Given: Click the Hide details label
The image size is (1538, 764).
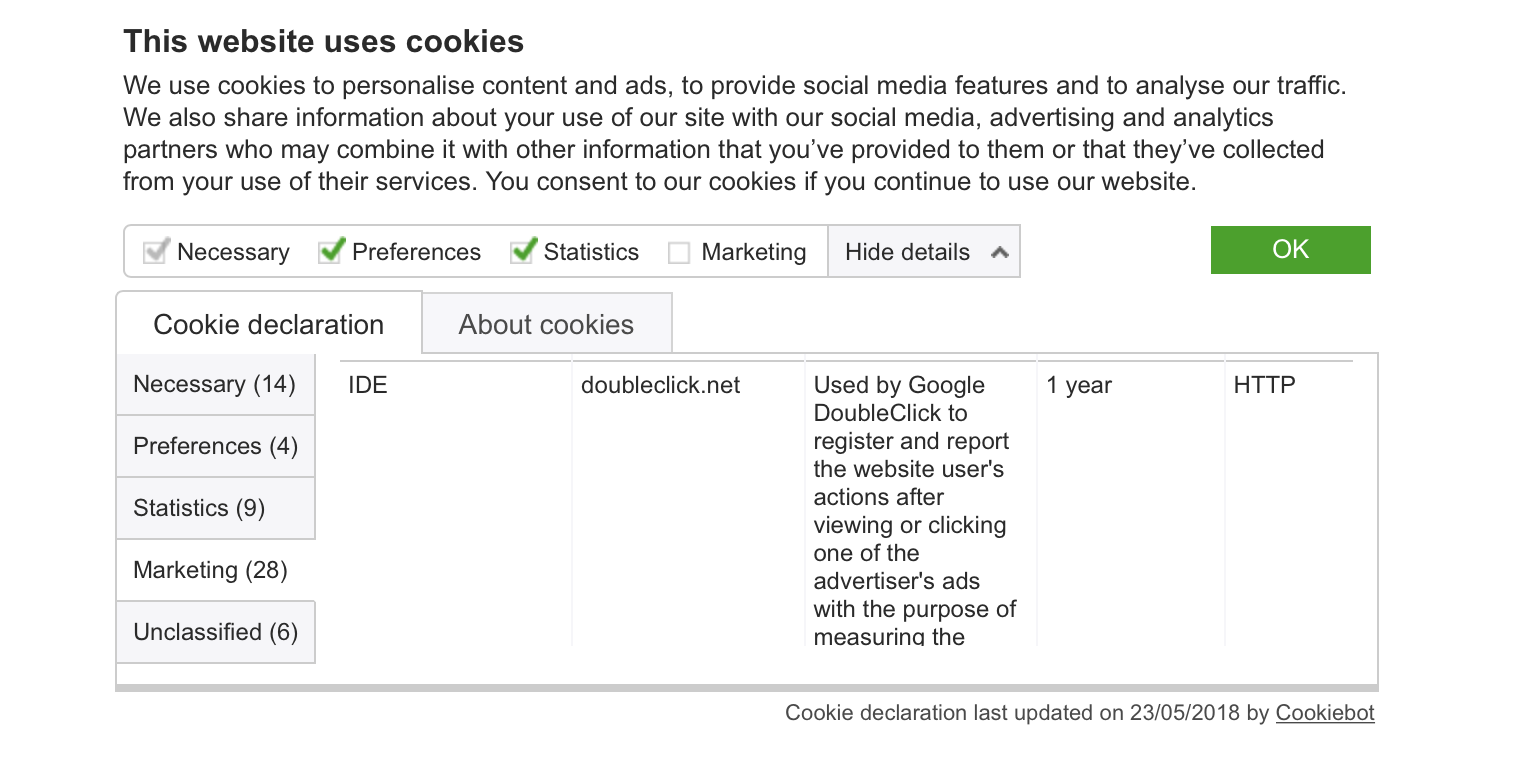Looking at the screenshot, I should point(907,252).
